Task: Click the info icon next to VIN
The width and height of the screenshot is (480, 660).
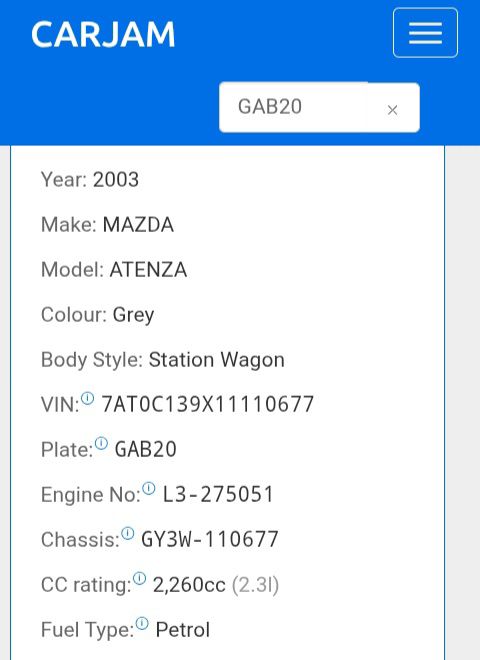Action: (x=88, y=398)
